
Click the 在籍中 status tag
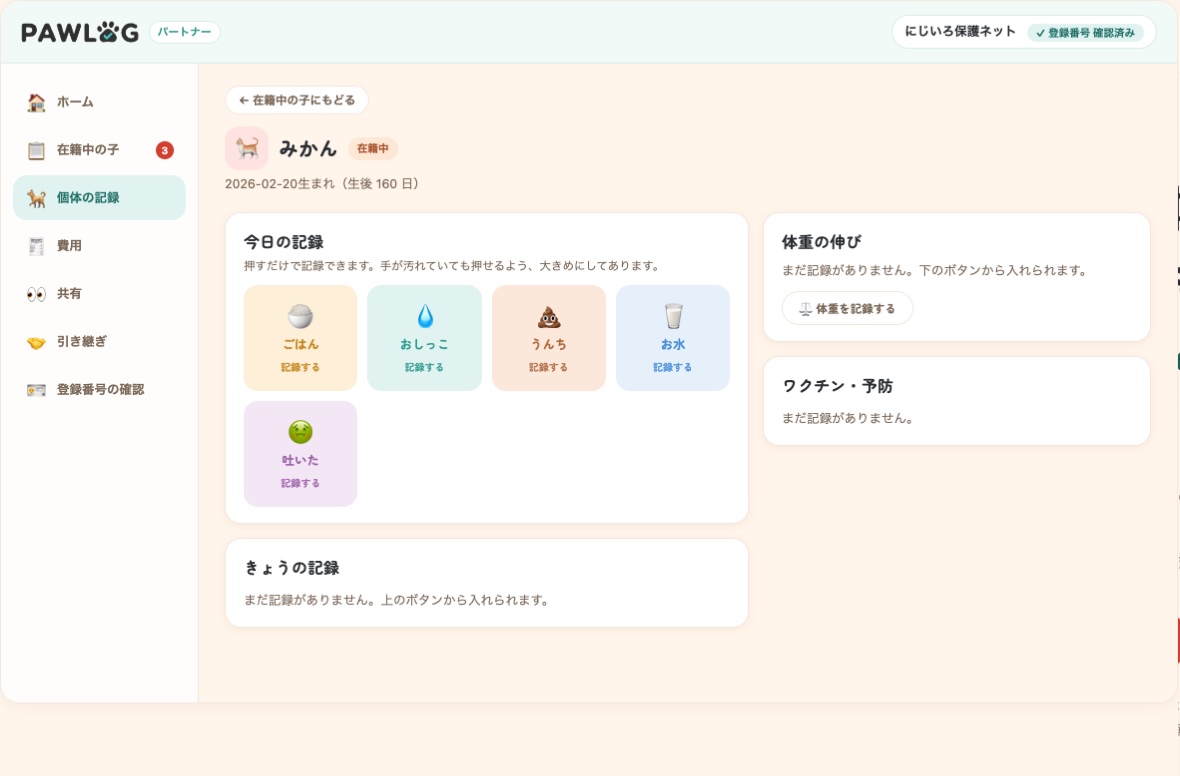[x=373, y=149]
